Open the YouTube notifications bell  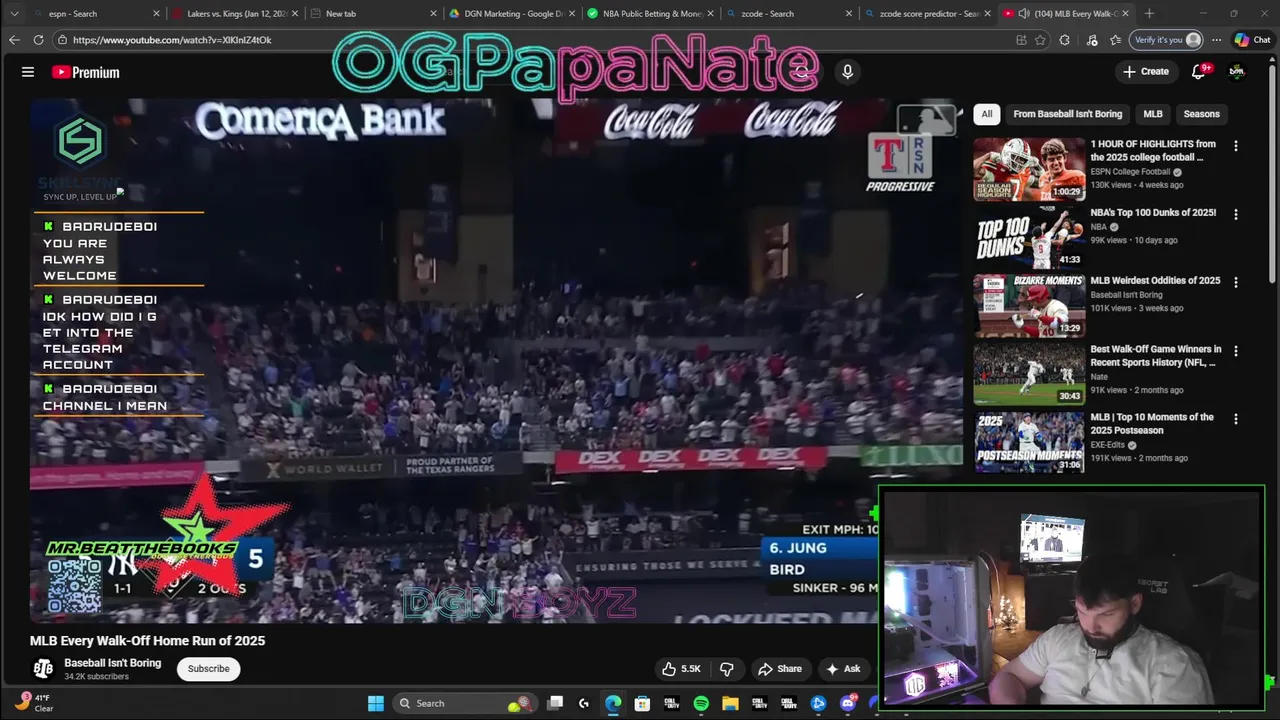(1199, 72)
